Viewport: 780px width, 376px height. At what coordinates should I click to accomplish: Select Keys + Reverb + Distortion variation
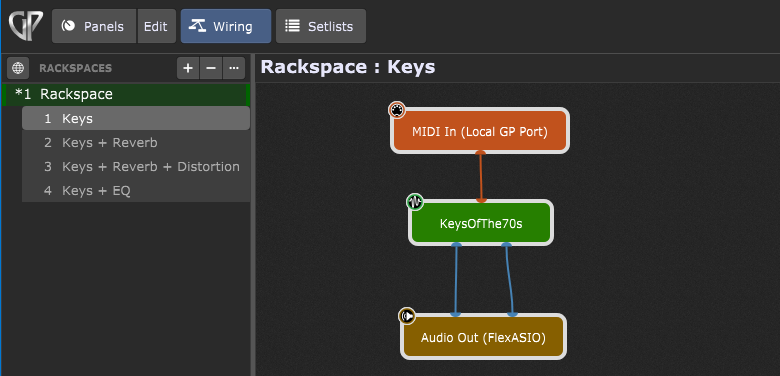[136, 167]
